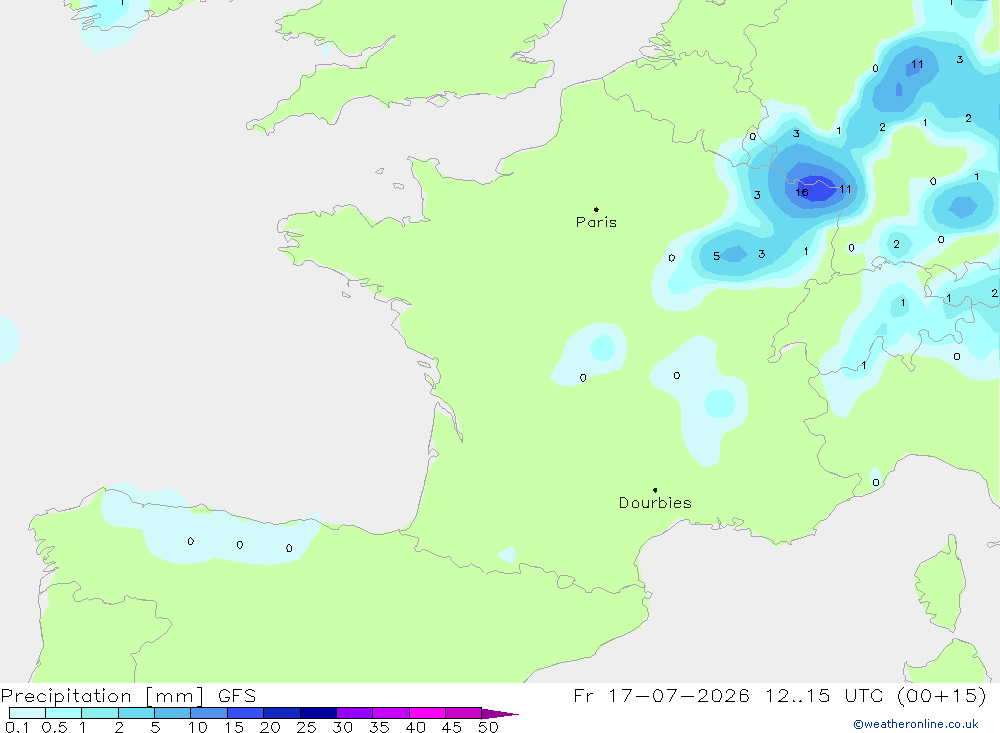The image size is (1000, 733).
Task: Click the Dourbies location dot marker
Action: tap(655, 490)
